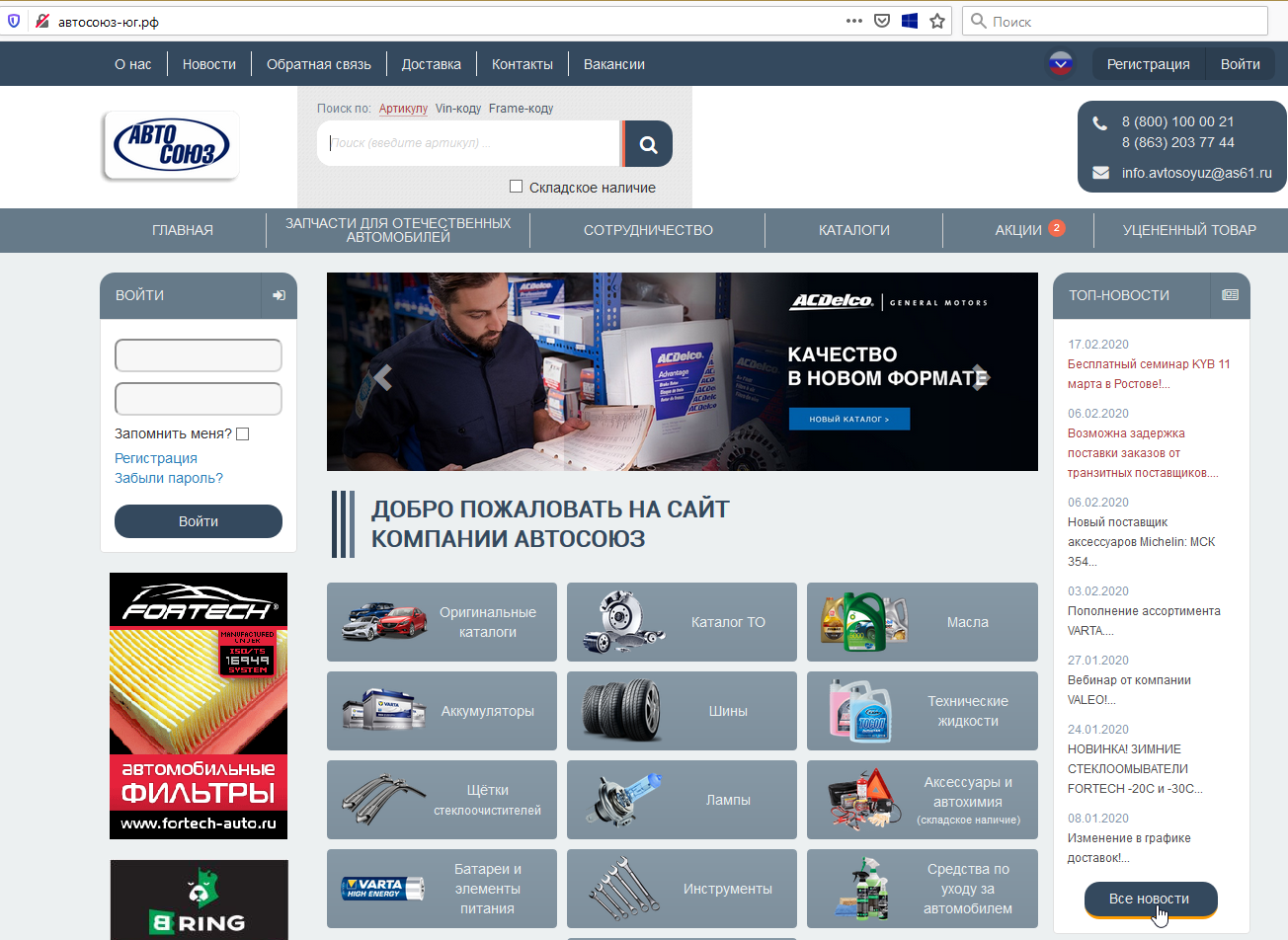
Task: Click the news list icon in ТОП-НОВОСТИ header
Action: click(1230, 295)
